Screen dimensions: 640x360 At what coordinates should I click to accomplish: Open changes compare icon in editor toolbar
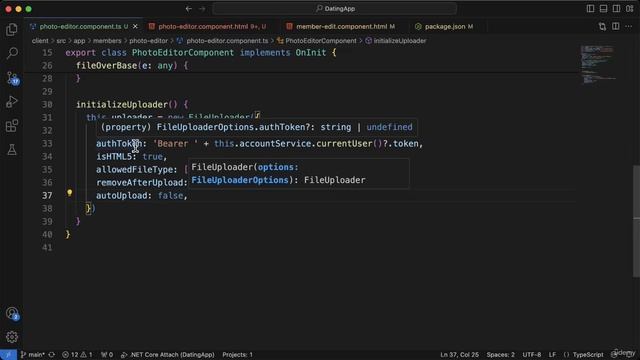click(x=602, y=27)
